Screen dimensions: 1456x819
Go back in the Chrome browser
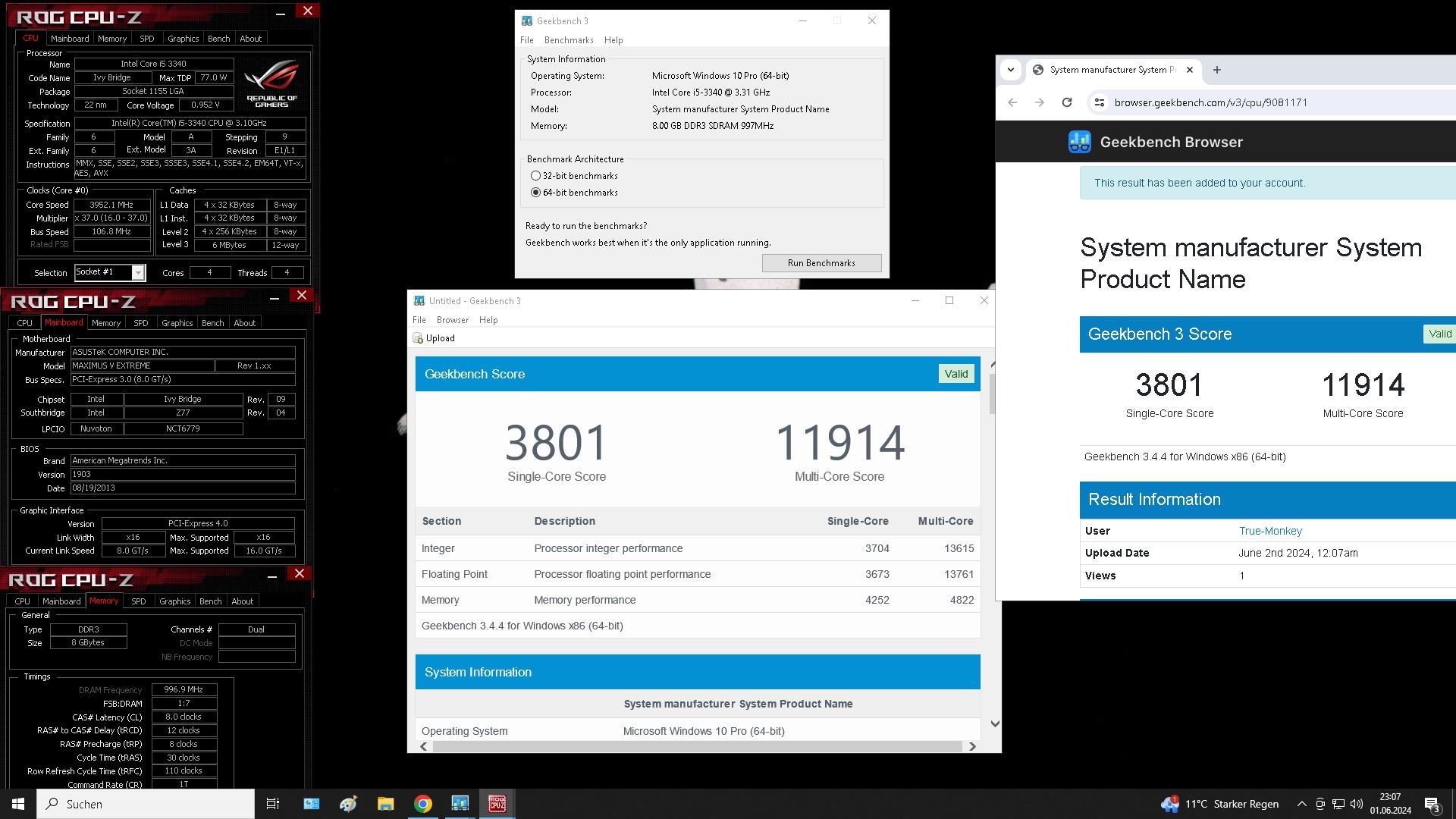(x=1012, y=102)
